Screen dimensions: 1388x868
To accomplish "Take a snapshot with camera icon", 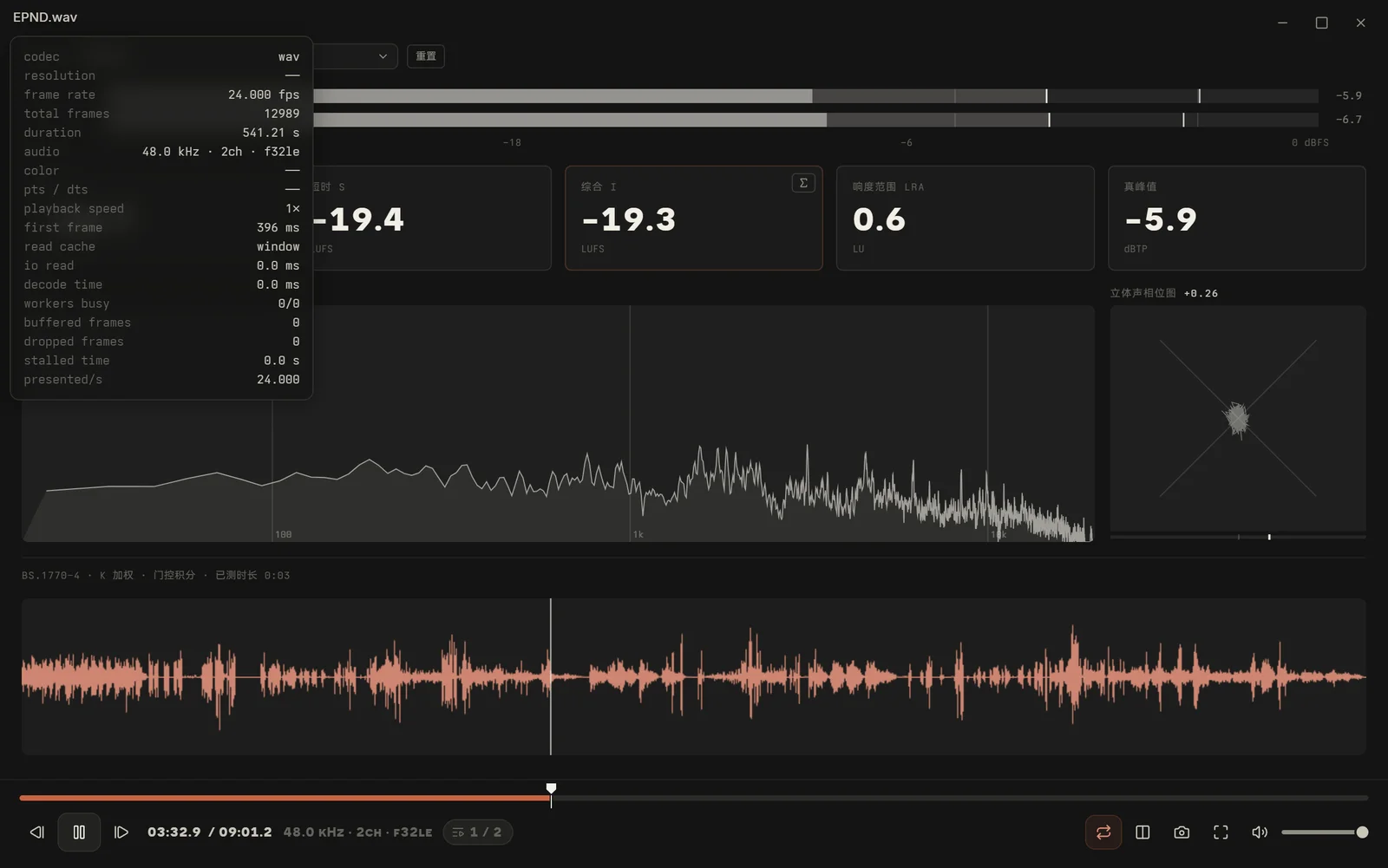I will [x=1182, y=832].
